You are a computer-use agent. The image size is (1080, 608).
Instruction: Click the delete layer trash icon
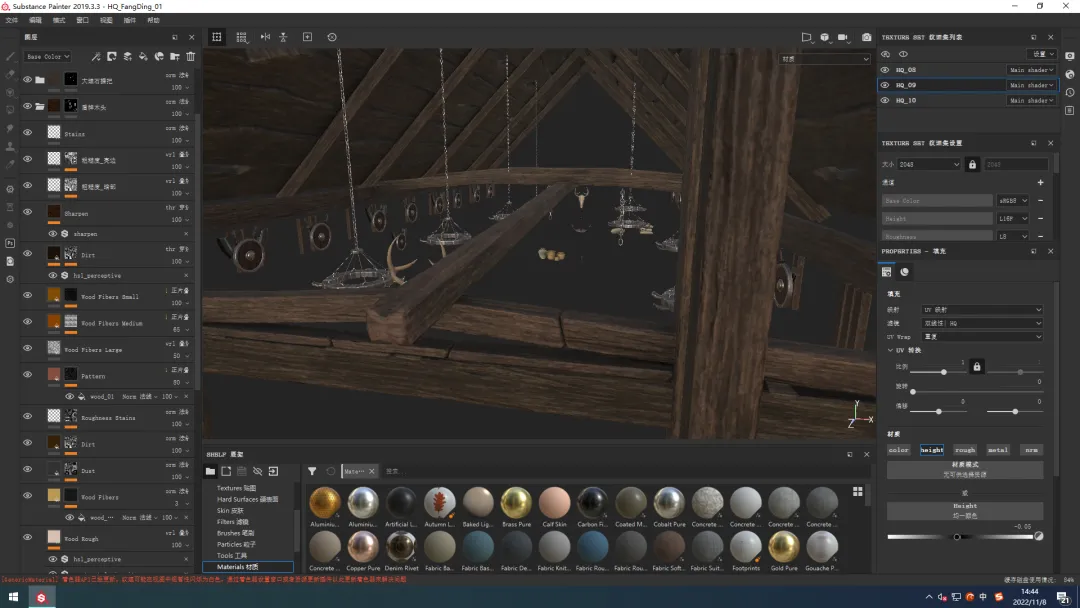[191, 57]
